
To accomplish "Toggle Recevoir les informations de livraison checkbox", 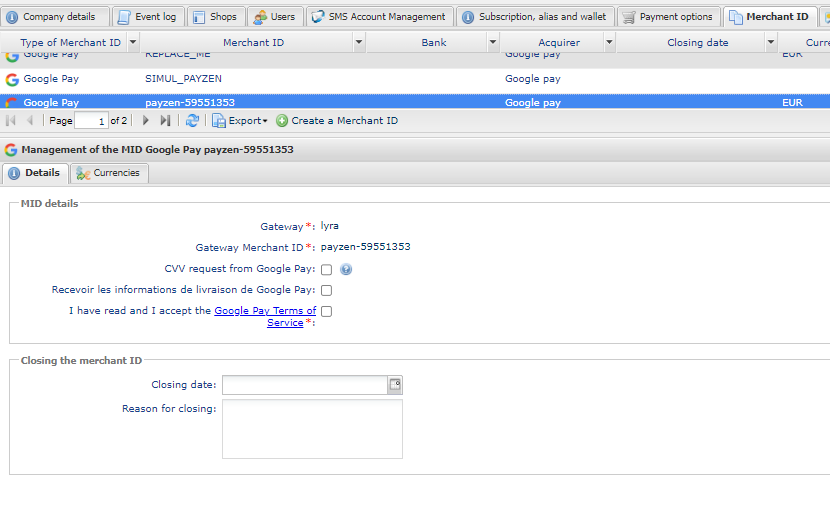I will [x=327, y=290].
